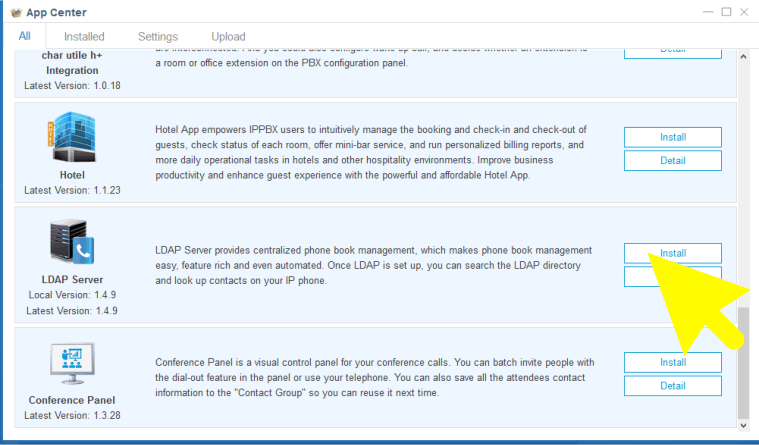The width and height of the screenshot is (759, 445).
Task: View Detail for the Hotel app
Action: point(672,160)
